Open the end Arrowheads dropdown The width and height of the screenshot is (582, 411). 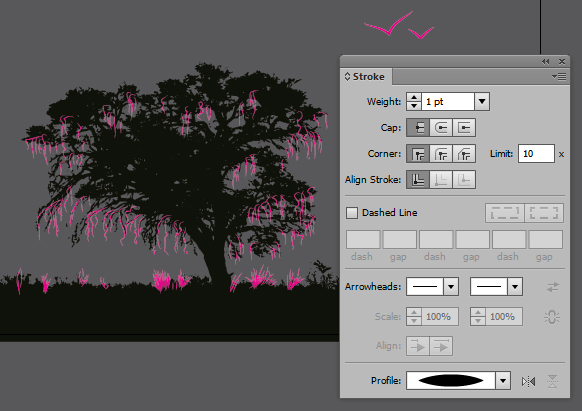point(515,287)
